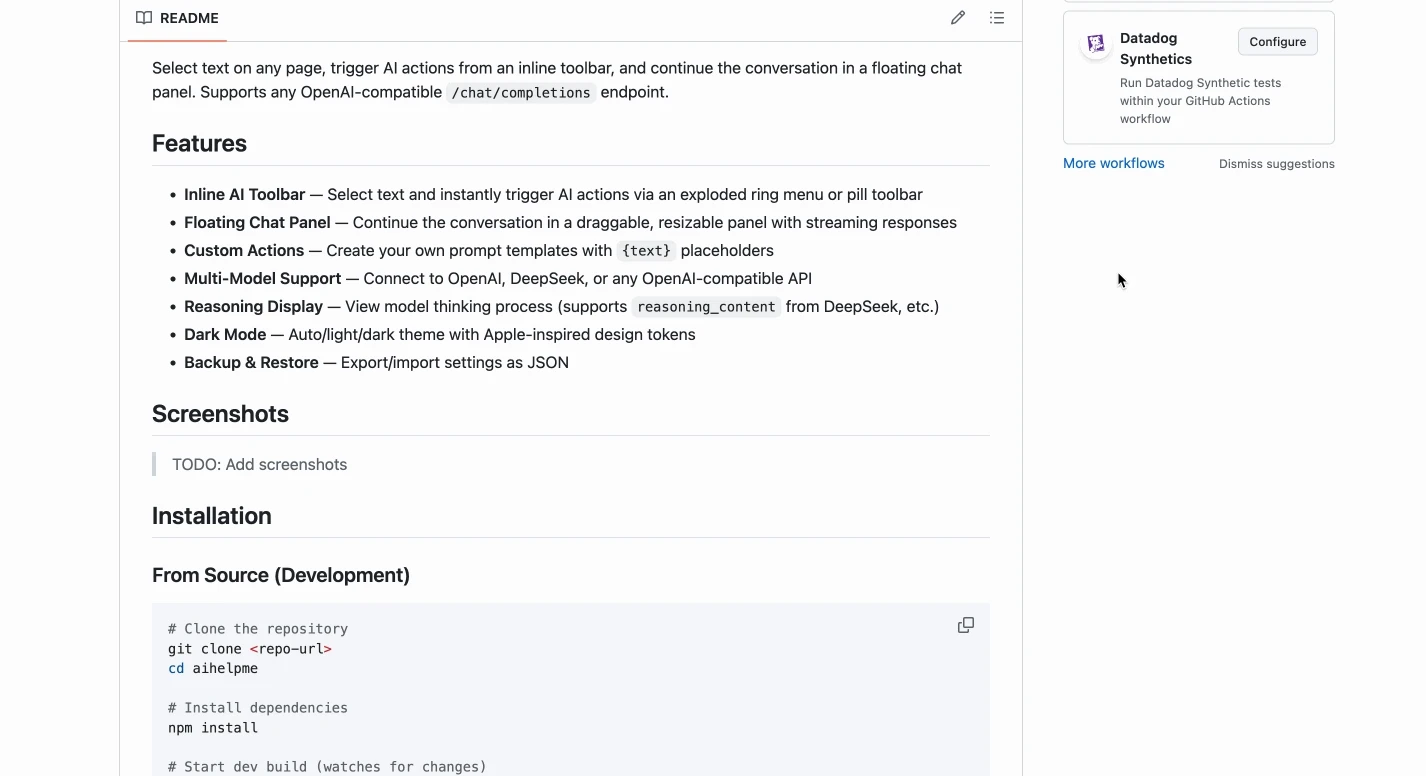Select the From Source (Development) subheading

[x=281, y=575]
